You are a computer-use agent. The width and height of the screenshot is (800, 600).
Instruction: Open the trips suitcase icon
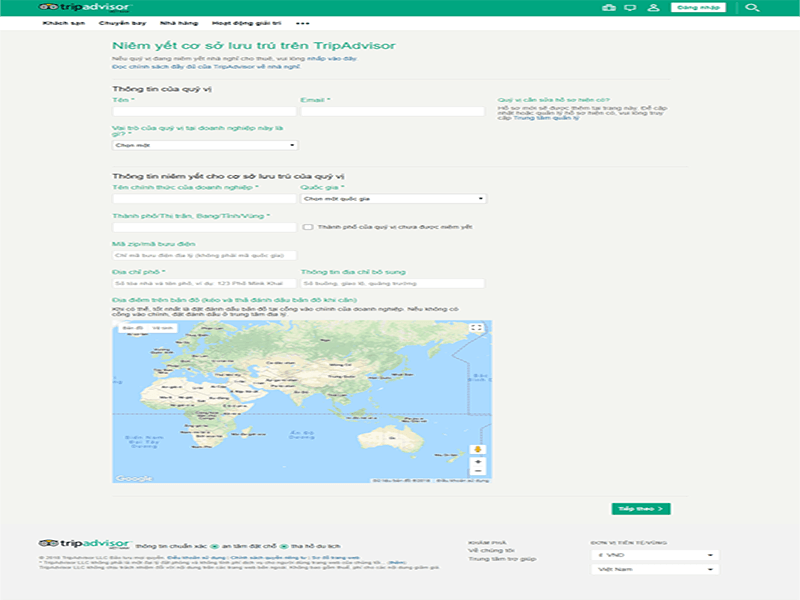(610, 7)
